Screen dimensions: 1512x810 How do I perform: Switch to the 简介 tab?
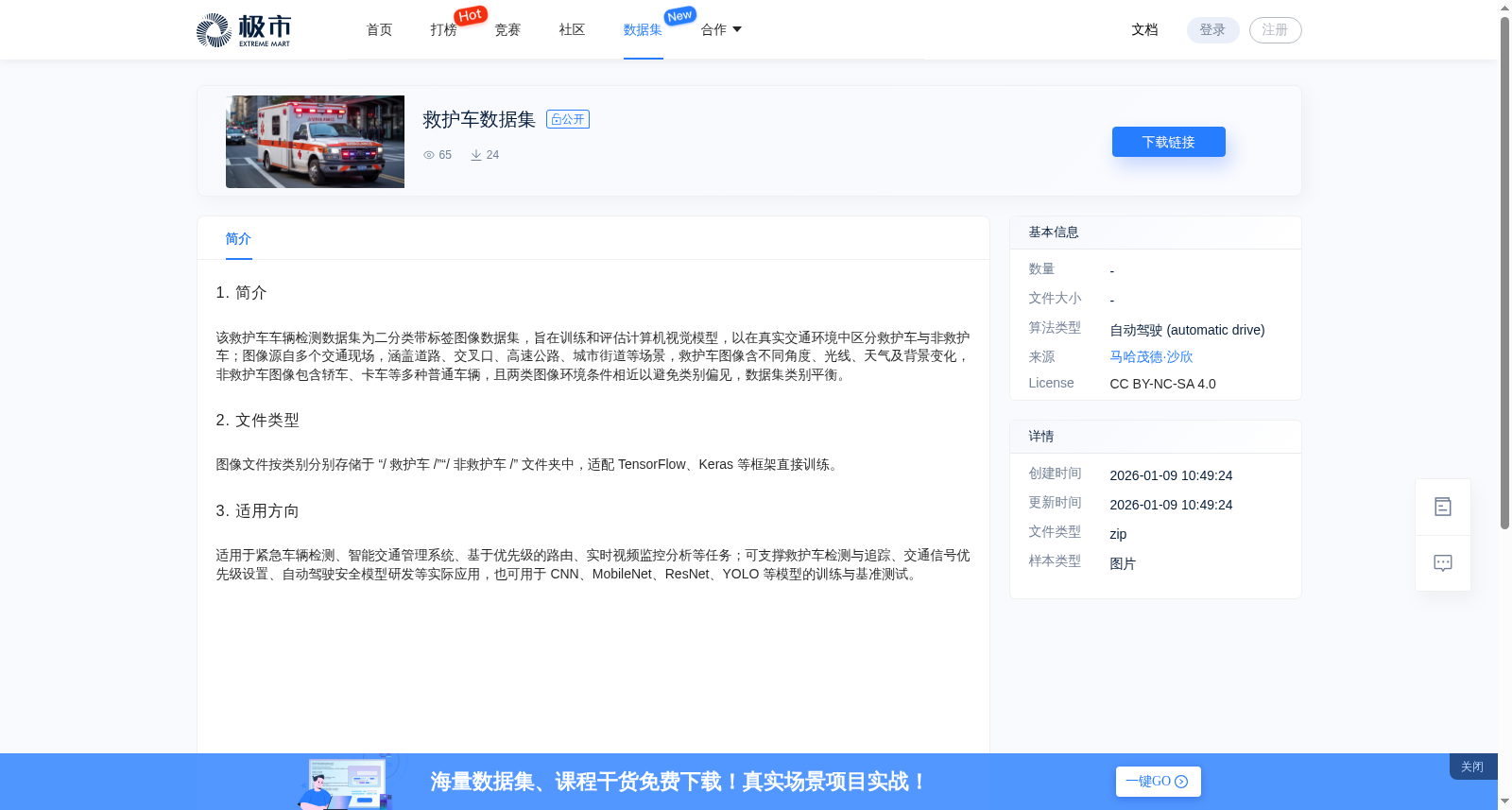pos(238,239)
